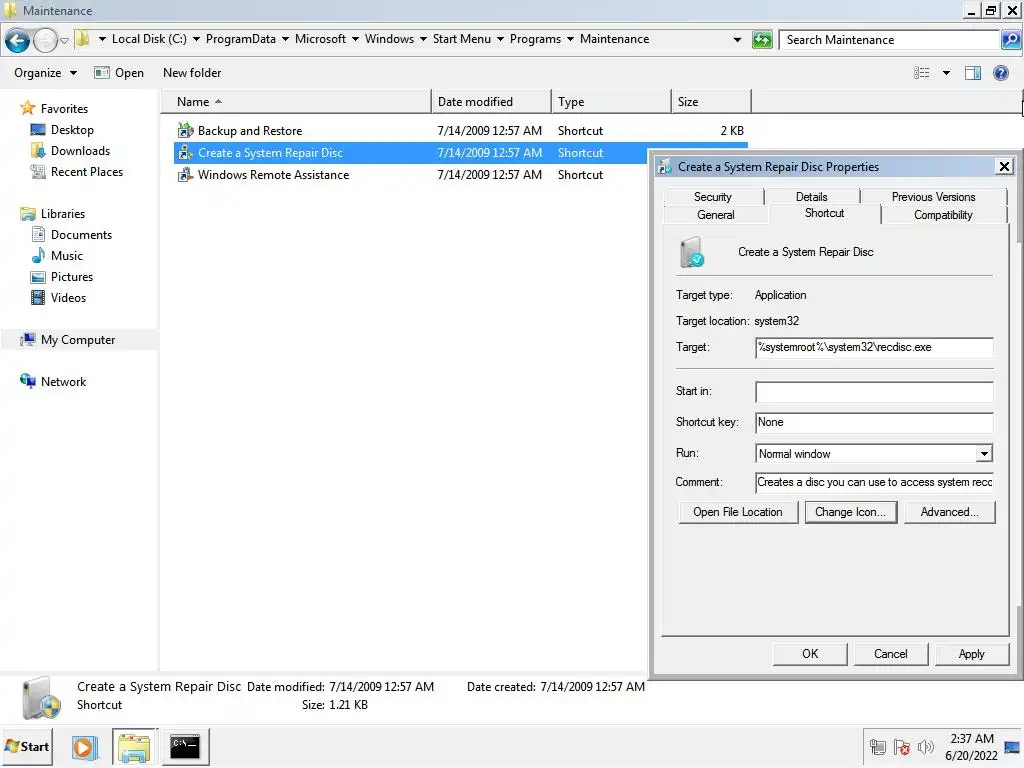Click OK in Properties dialog
The height and width of the screenshot is (768, 1024).
pos(810,654)
